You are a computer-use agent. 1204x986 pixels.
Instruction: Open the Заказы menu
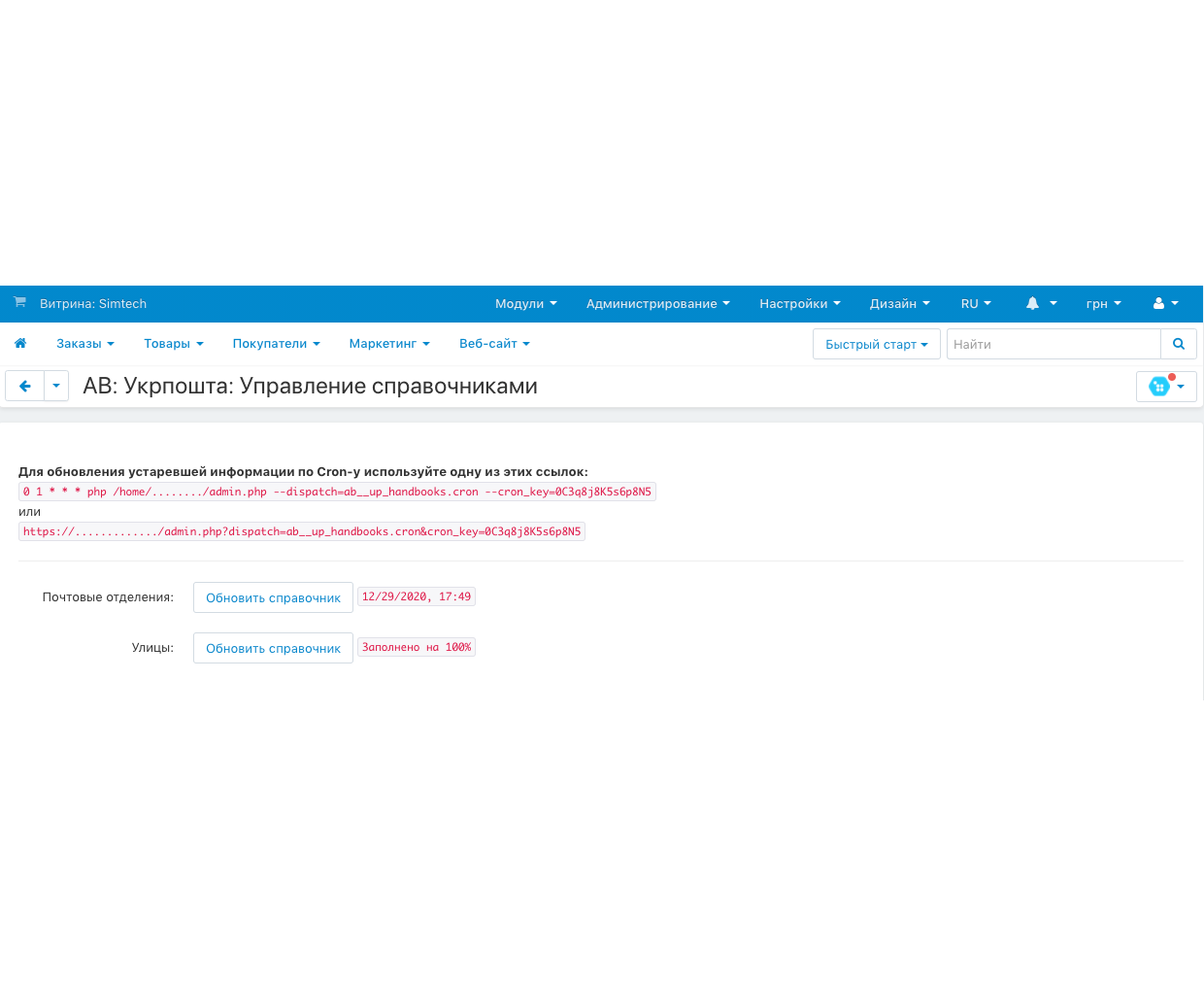(84, 344)
